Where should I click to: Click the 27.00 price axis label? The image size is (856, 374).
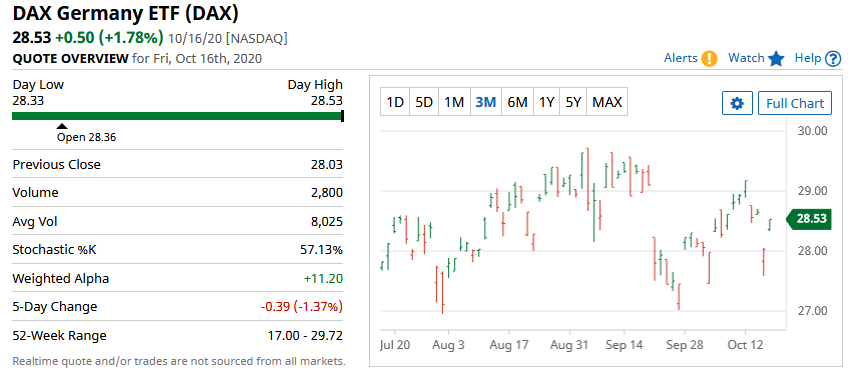pos(813,311)
